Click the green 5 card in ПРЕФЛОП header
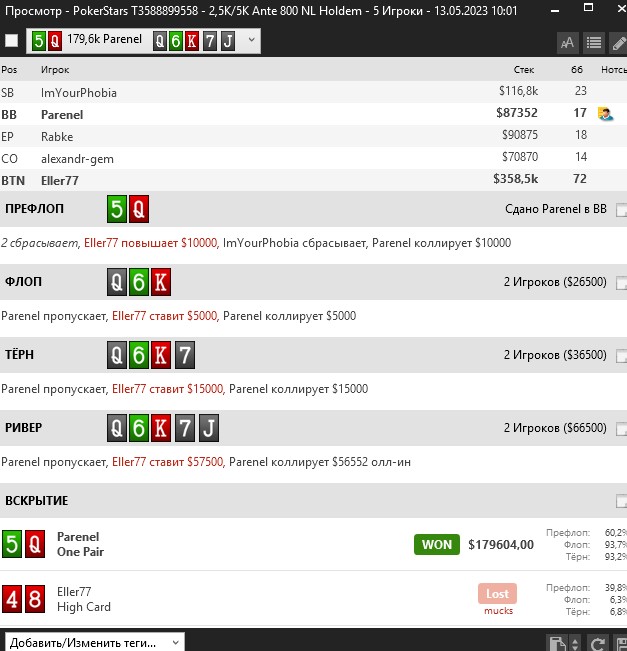 pyautogui.click(x=117, y=209)
